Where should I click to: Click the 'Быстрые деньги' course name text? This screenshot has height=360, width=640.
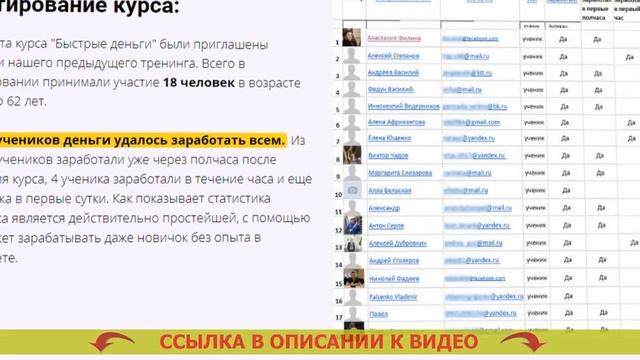(x=104, y=44)
